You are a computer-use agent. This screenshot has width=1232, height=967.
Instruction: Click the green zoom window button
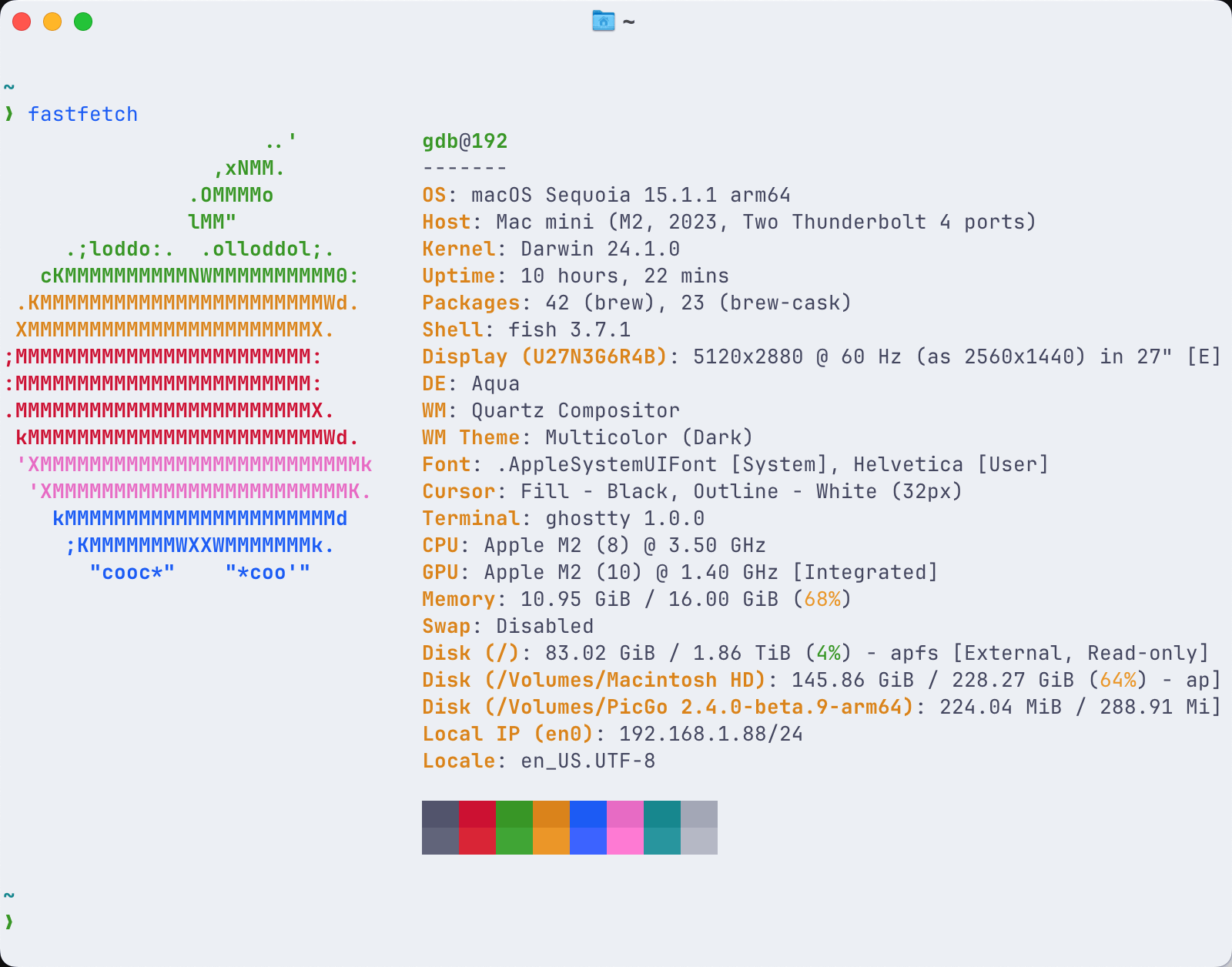[83, 22]
